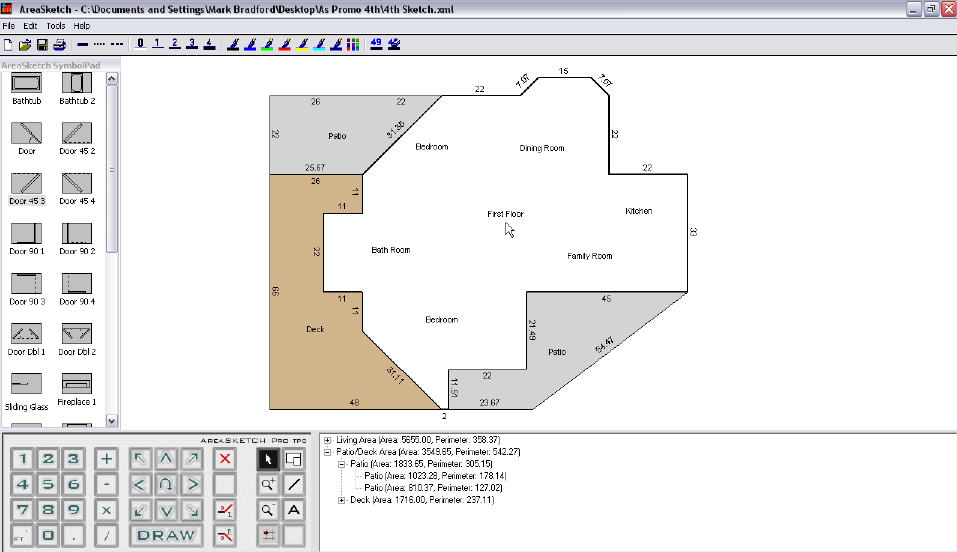This screenshot has height=552, width=957.
Task: Click the zoom out magnifier tool
Action: (268, 510)
